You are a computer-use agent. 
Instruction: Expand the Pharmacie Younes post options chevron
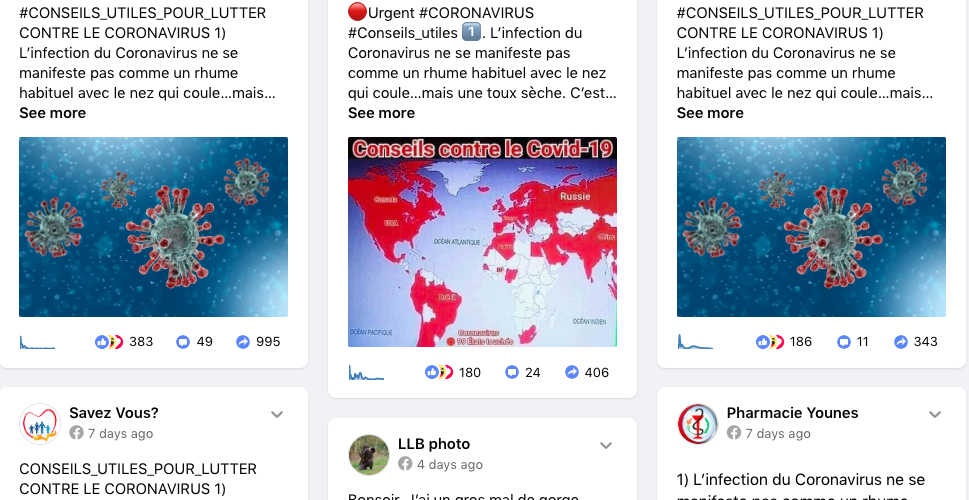tap(935, 415)
